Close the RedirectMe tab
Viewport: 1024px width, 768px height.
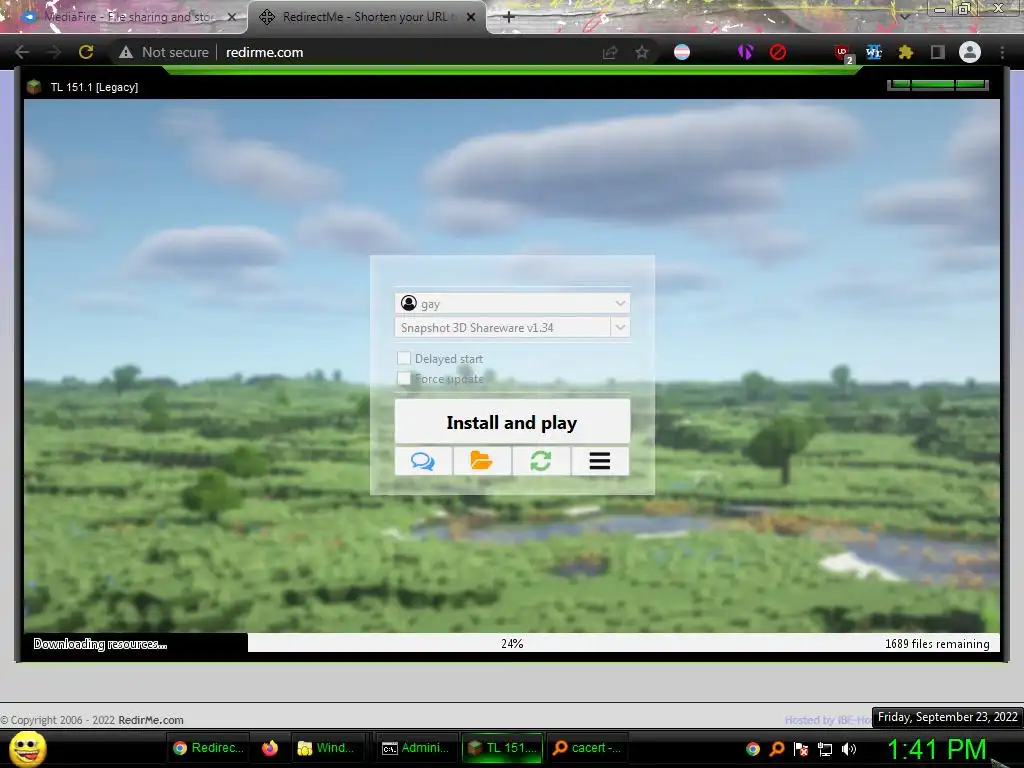[471, 17]
